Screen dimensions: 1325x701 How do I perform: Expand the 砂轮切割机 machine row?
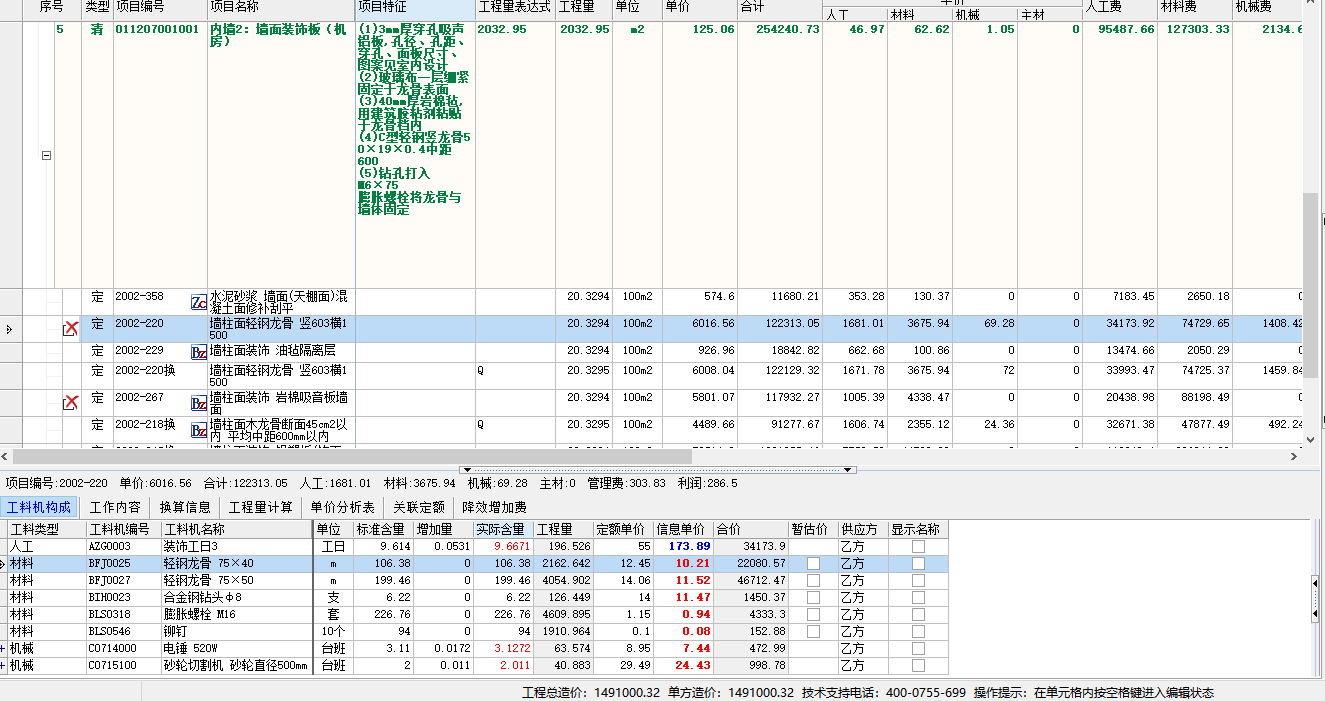[x=3, y=665]
